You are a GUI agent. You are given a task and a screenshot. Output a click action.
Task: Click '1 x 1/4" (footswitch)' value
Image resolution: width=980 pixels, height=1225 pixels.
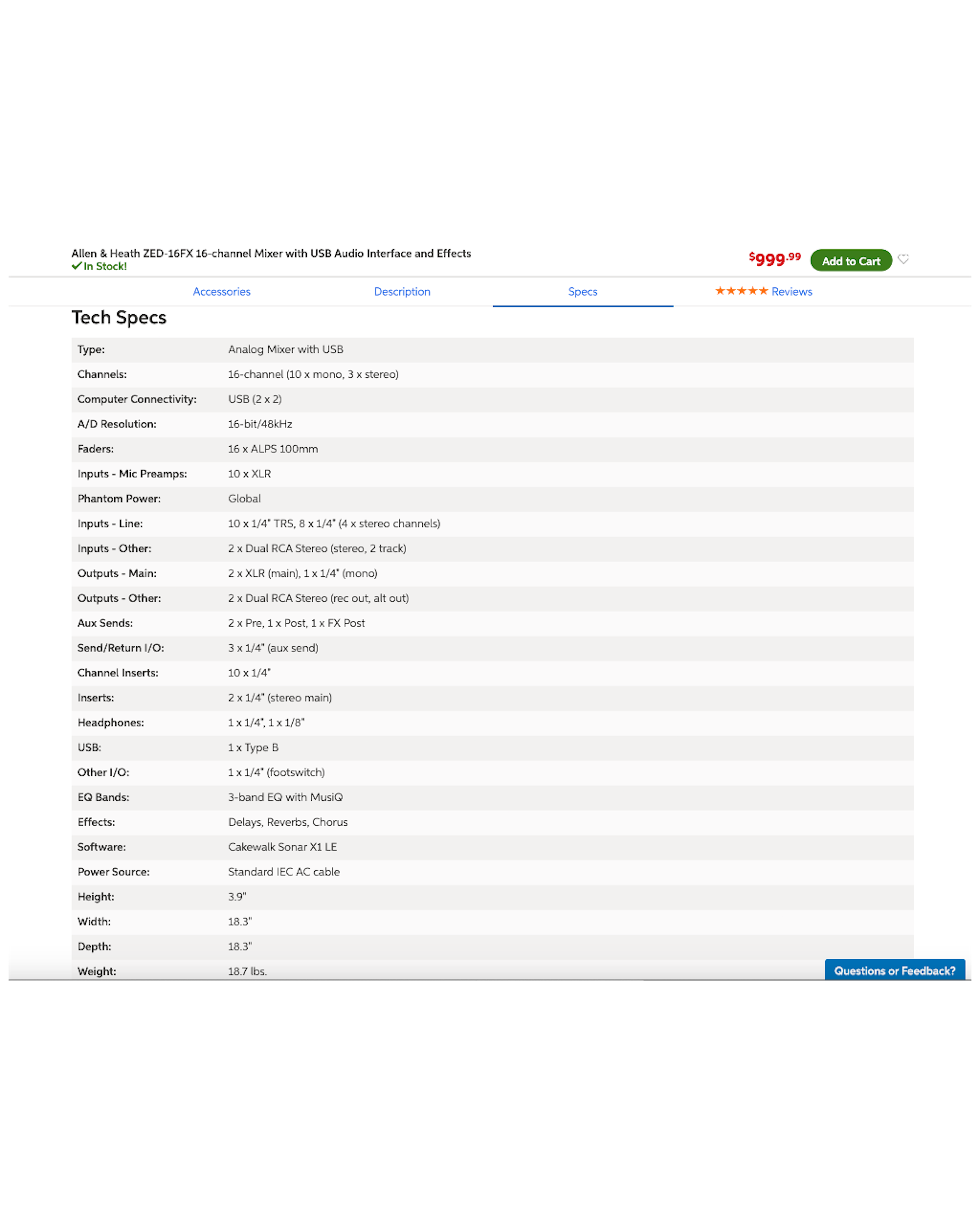(x=276, y=772)
